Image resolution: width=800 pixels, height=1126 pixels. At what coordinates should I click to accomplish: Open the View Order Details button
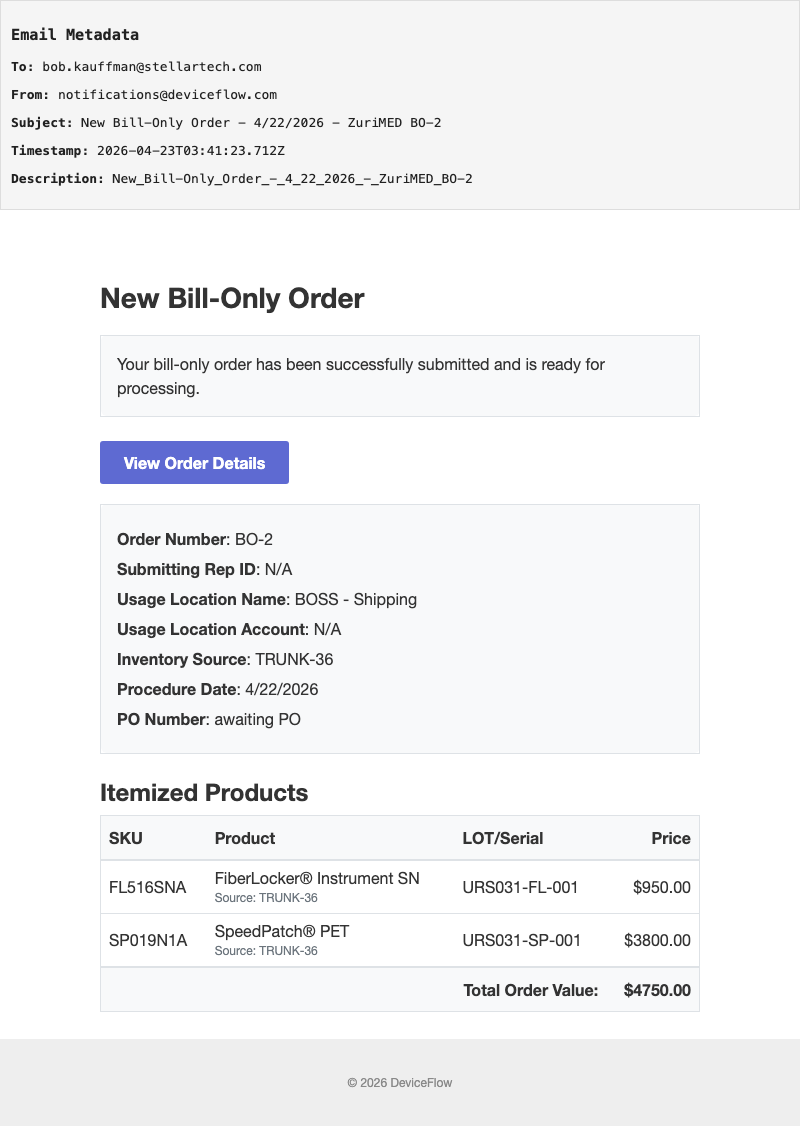[x=194, y=462]
